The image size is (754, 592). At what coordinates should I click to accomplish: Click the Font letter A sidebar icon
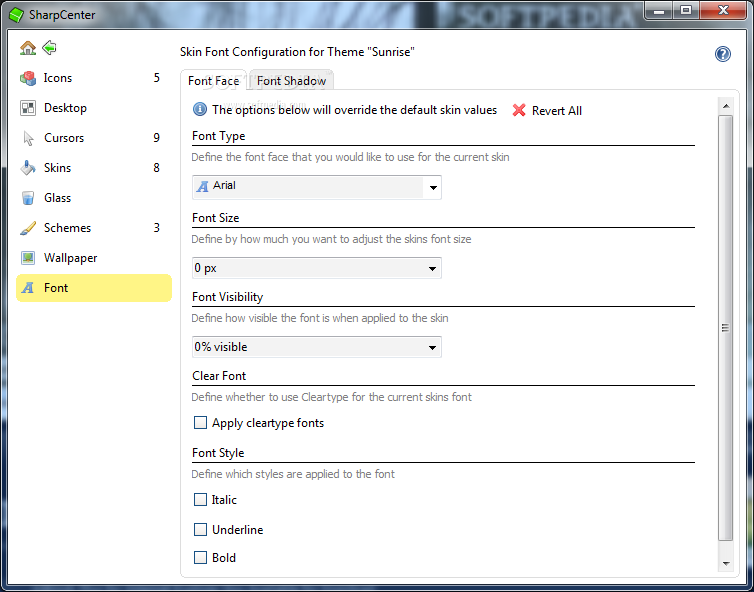click(28, 288)
